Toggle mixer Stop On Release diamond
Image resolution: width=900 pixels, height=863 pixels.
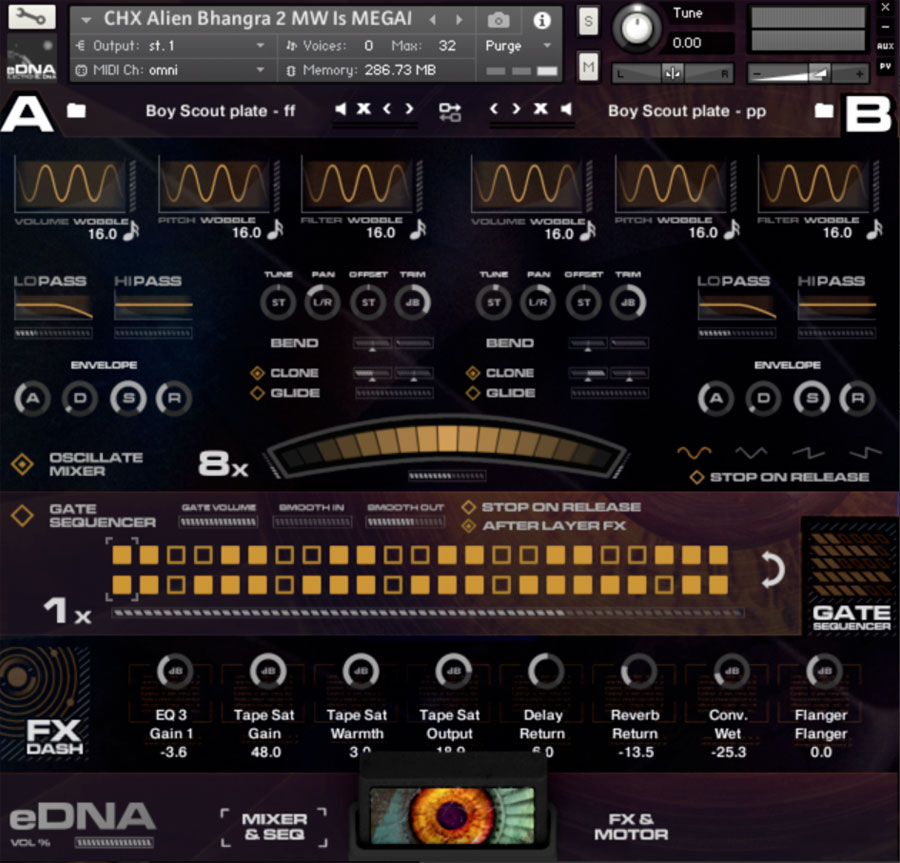pyautogui.click(x=697, y=477)
